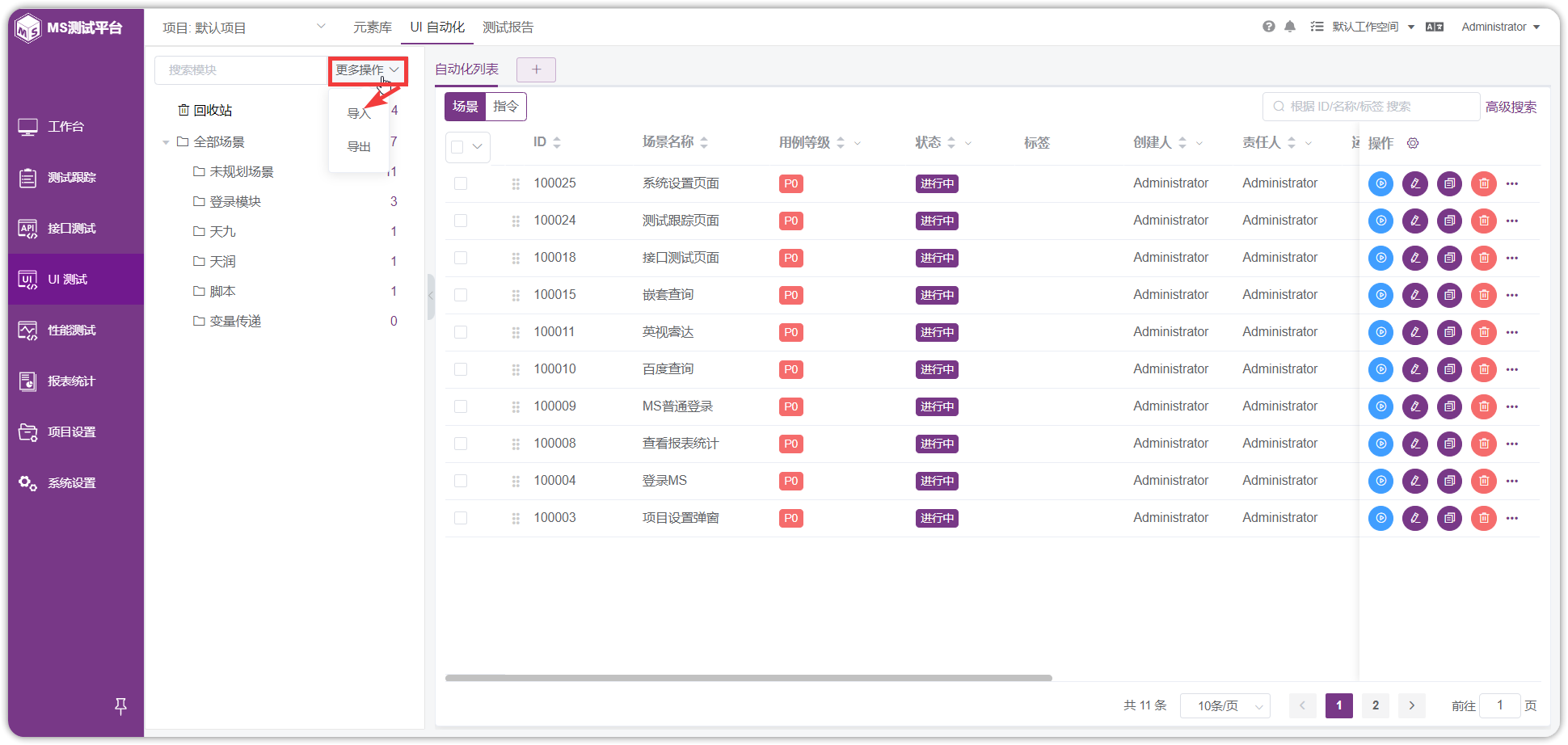Screen dimensions: 1568x745
Task: Select checkbox for scenario 100015
Action: [x=461, y=295]
